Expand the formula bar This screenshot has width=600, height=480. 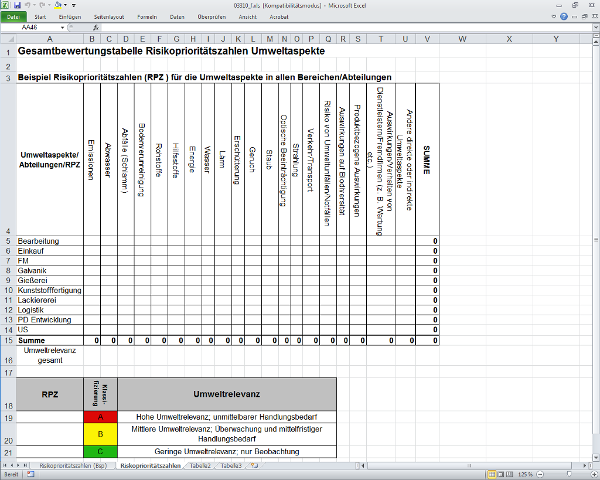tap(593, 28)
